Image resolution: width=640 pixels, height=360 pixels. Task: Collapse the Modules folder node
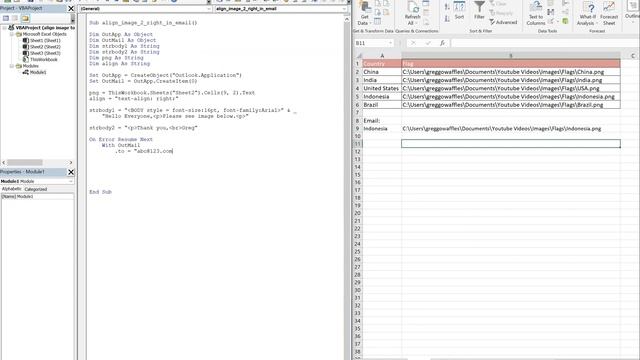pos(12,66)
